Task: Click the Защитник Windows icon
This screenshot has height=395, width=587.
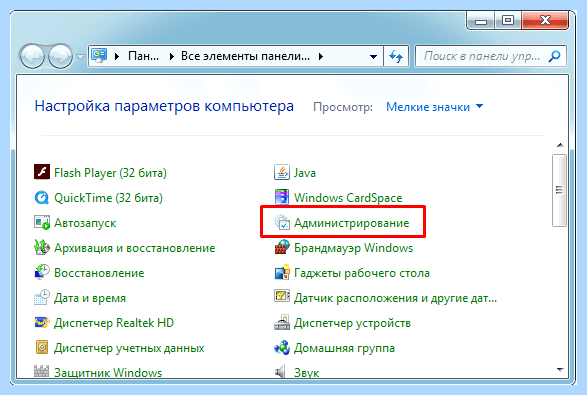Action: 42,371
